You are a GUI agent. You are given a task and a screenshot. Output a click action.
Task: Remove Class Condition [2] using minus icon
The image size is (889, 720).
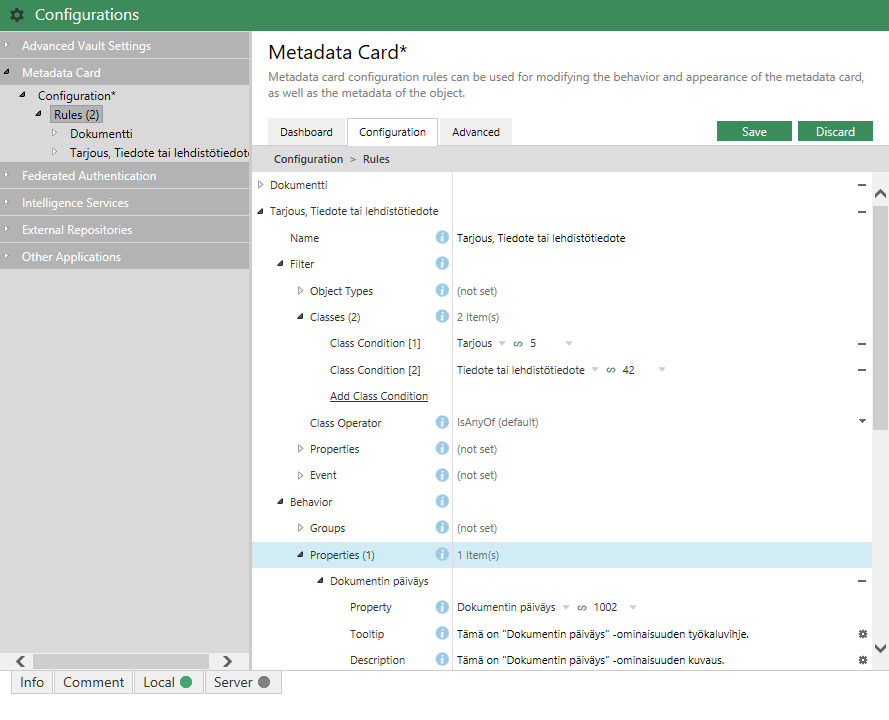(x=861, y=370)
